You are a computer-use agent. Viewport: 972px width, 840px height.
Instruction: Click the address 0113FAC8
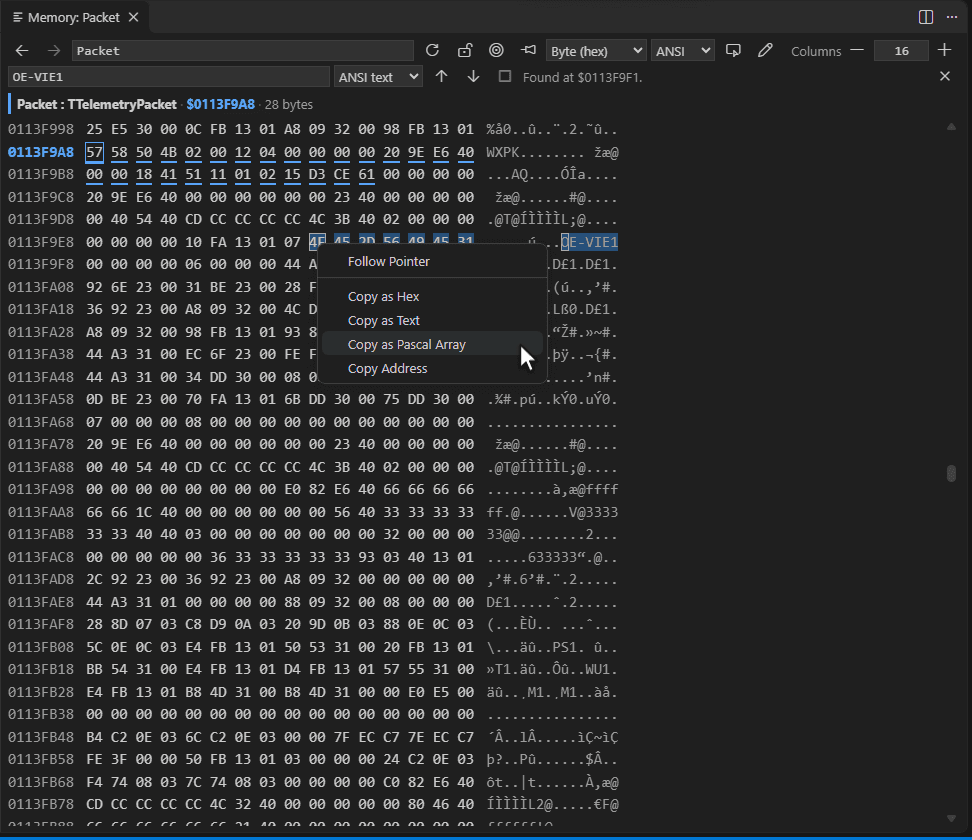(41, 557)
